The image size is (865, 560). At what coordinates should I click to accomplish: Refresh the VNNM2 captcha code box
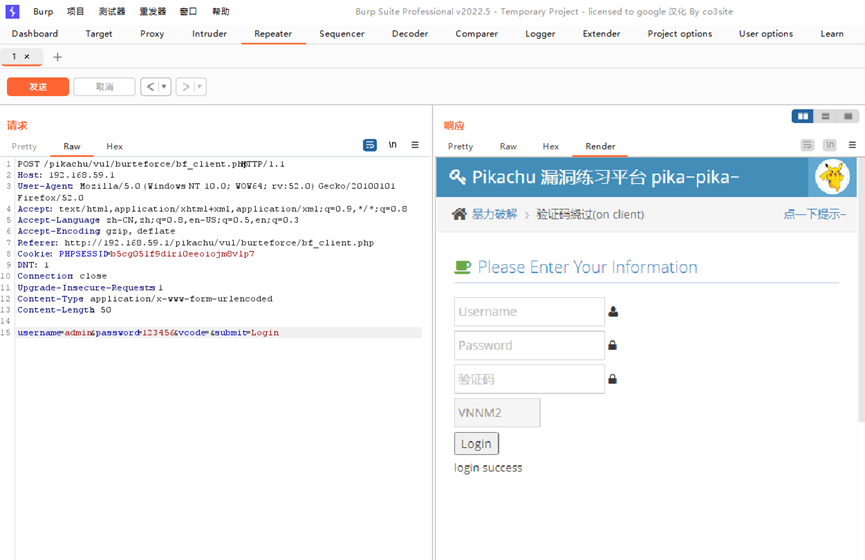[497, 413]
